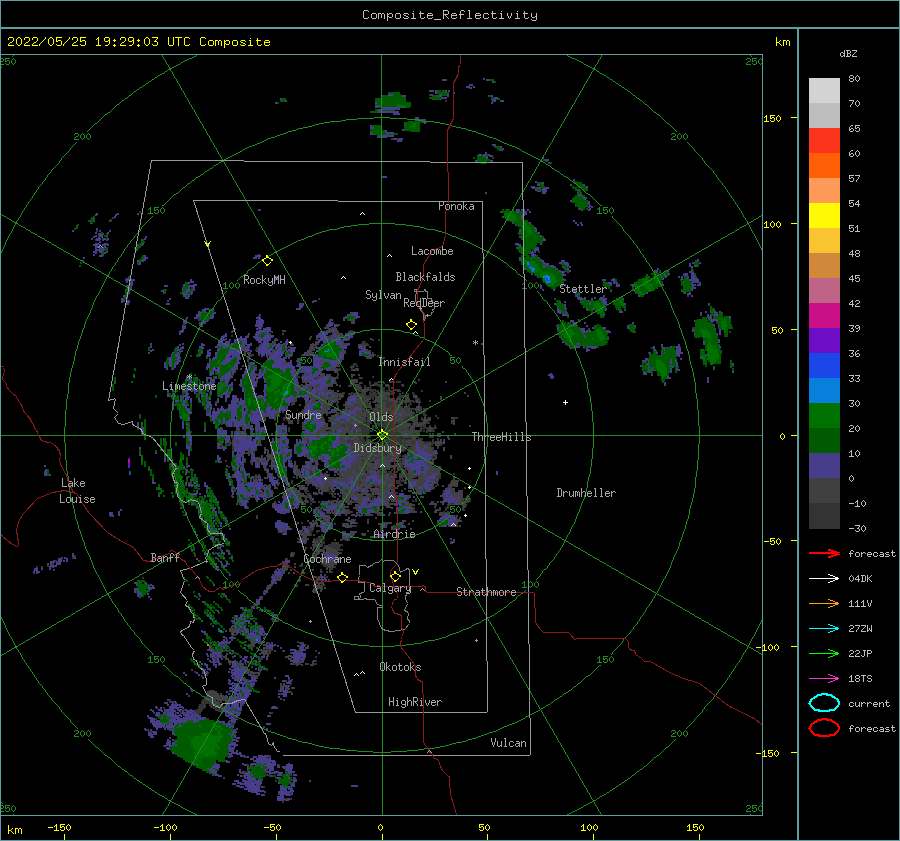Click the blue 36 dBZ color swatch
The width and height of the screenshot is (900, 841).
(x=824, y=366)
